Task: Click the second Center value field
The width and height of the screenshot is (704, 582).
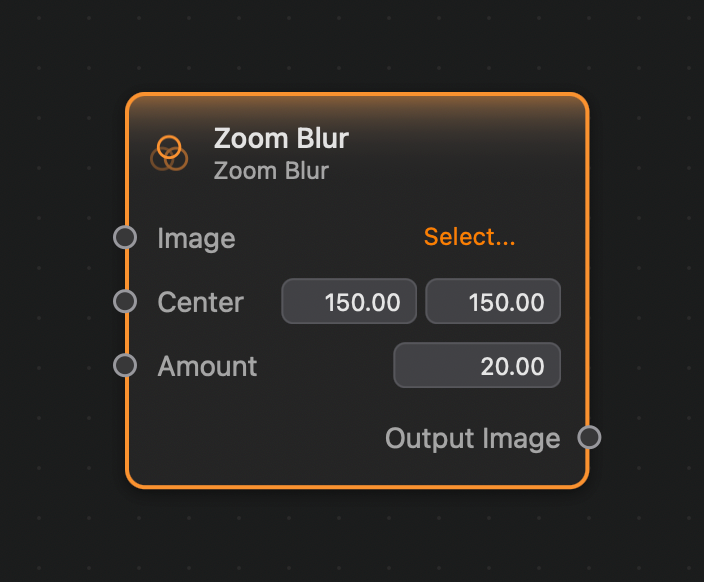Action: coord(493,301)
